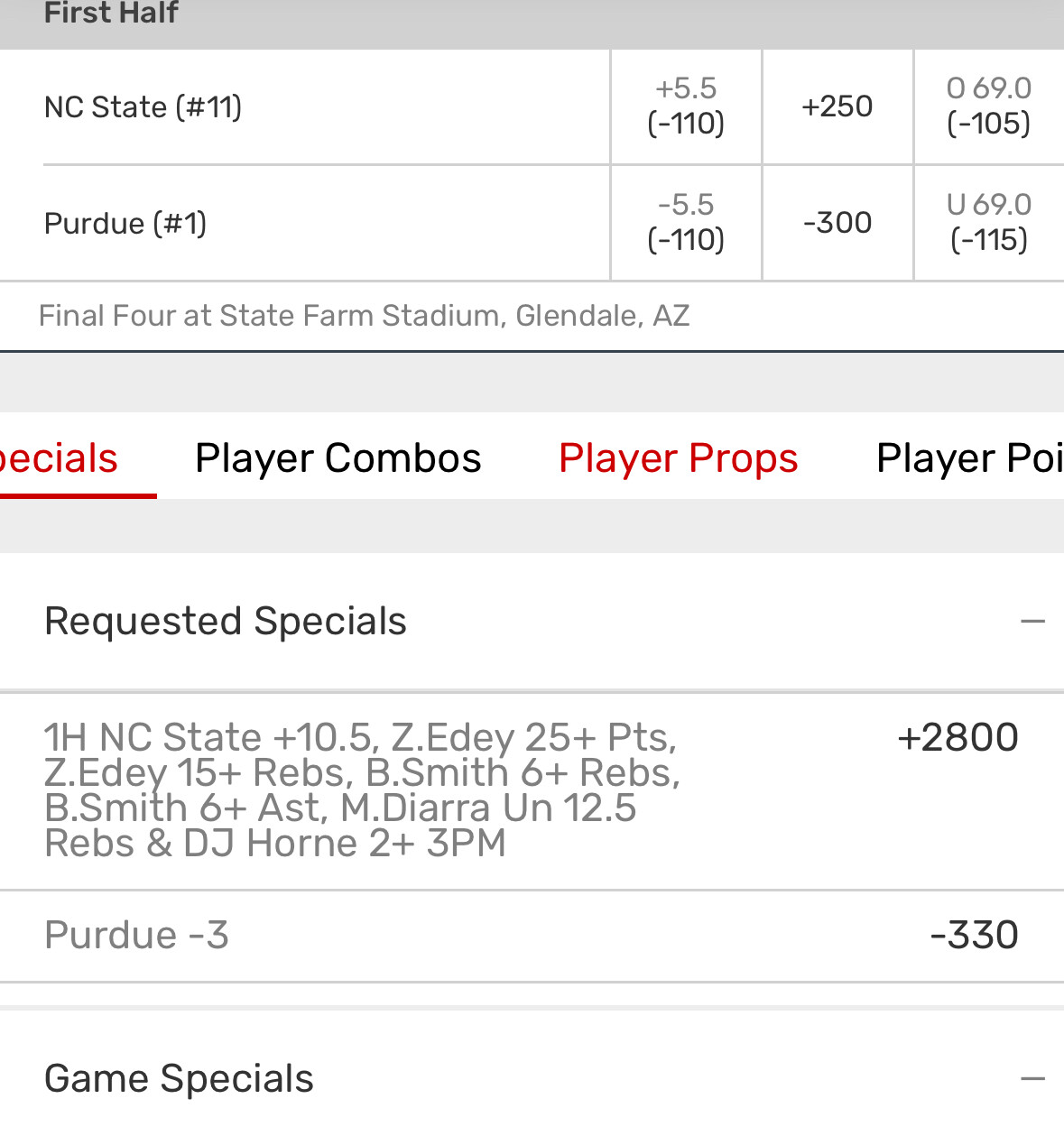Image resolution: width=1064 pixels, height=1145 pixels.
Task: Tap the Game Specials heading
Action: click(x=179, y=1078)
